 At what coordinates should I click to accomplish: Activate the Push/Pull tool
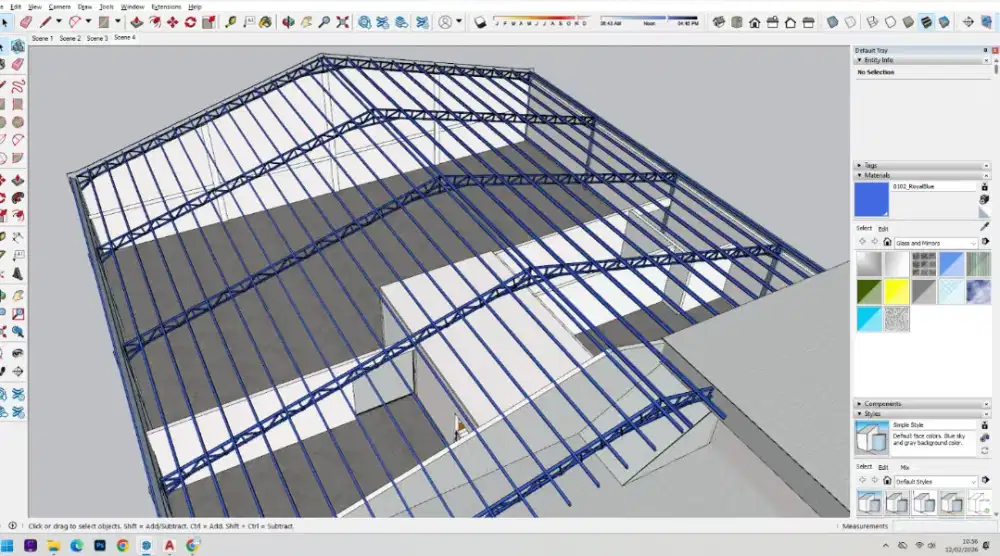click(135, 21)
